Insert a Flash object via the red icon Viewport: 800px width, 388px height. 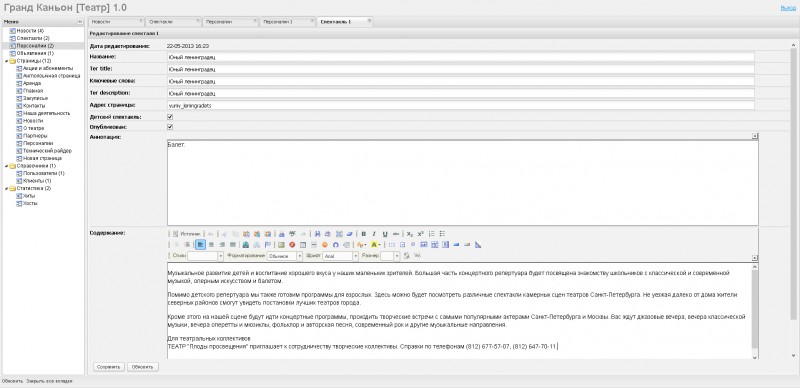(292, 245)
